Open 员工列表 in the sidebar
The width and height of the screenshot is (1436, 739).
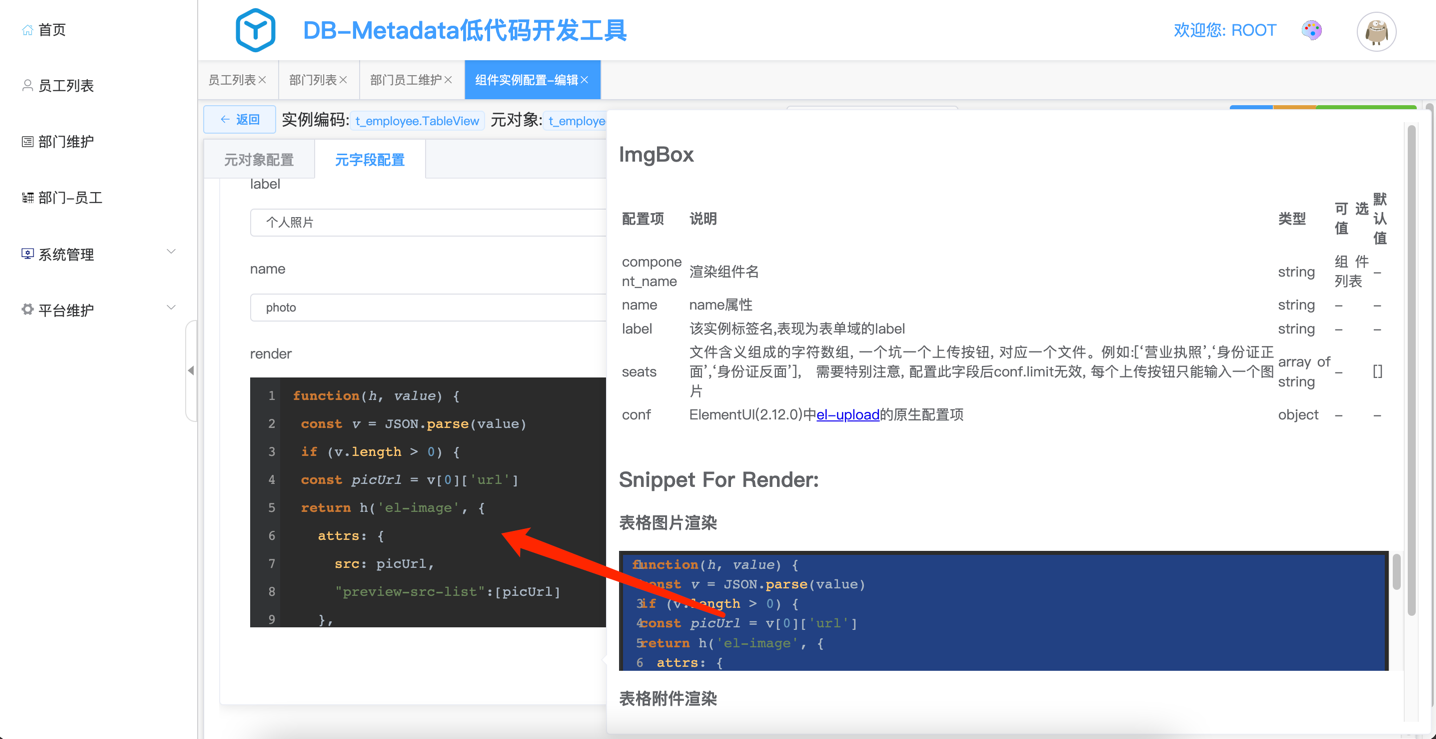click(x=66, y=86)
